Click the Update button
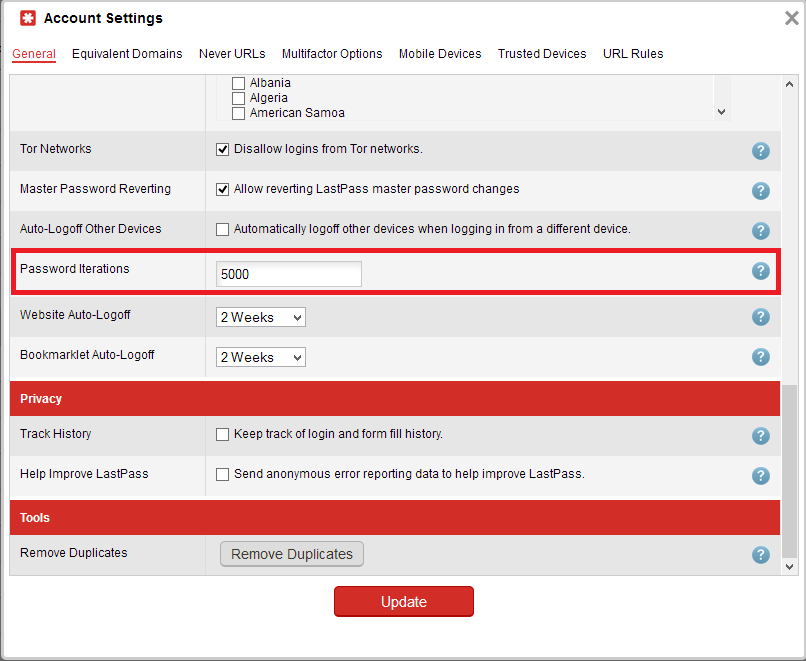The image size is (806, 661). 404,601
